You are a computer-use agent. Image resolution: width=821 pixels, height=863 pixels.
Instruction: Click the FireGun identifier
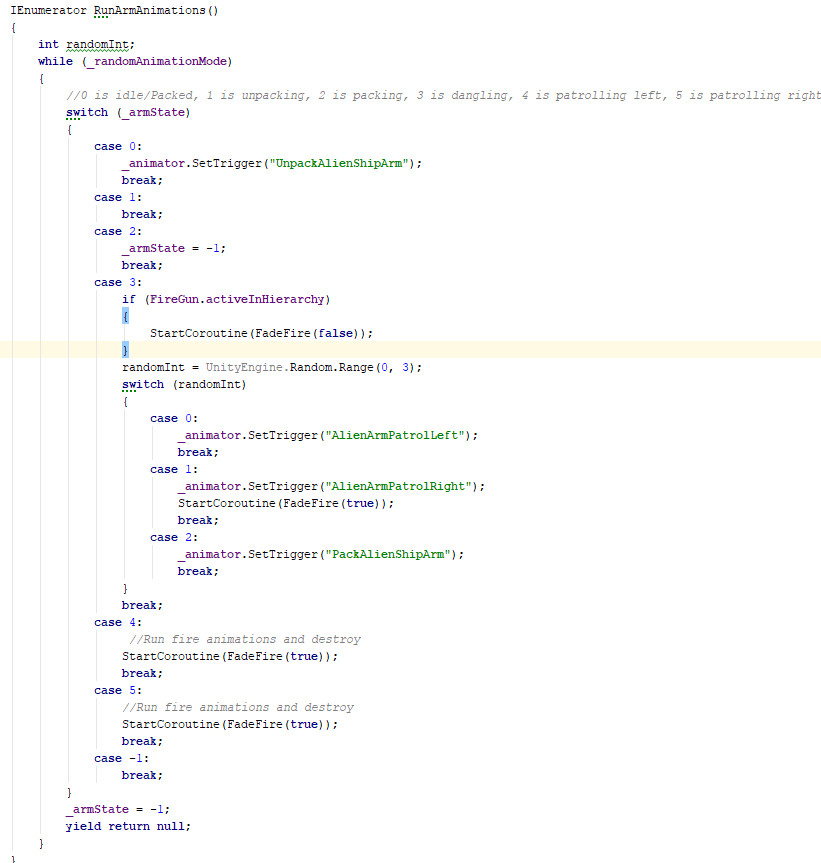[174, 299]
